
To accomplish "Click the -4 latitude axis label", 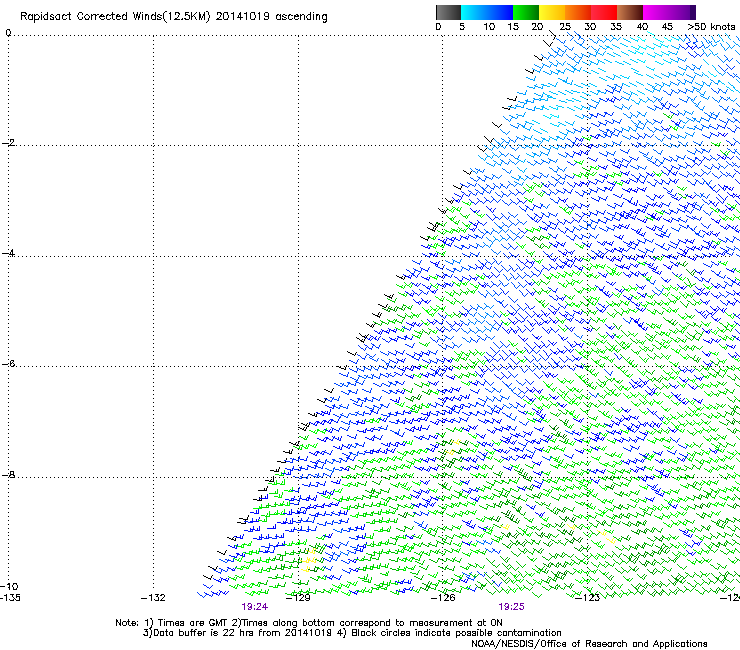I will [8, 253].
